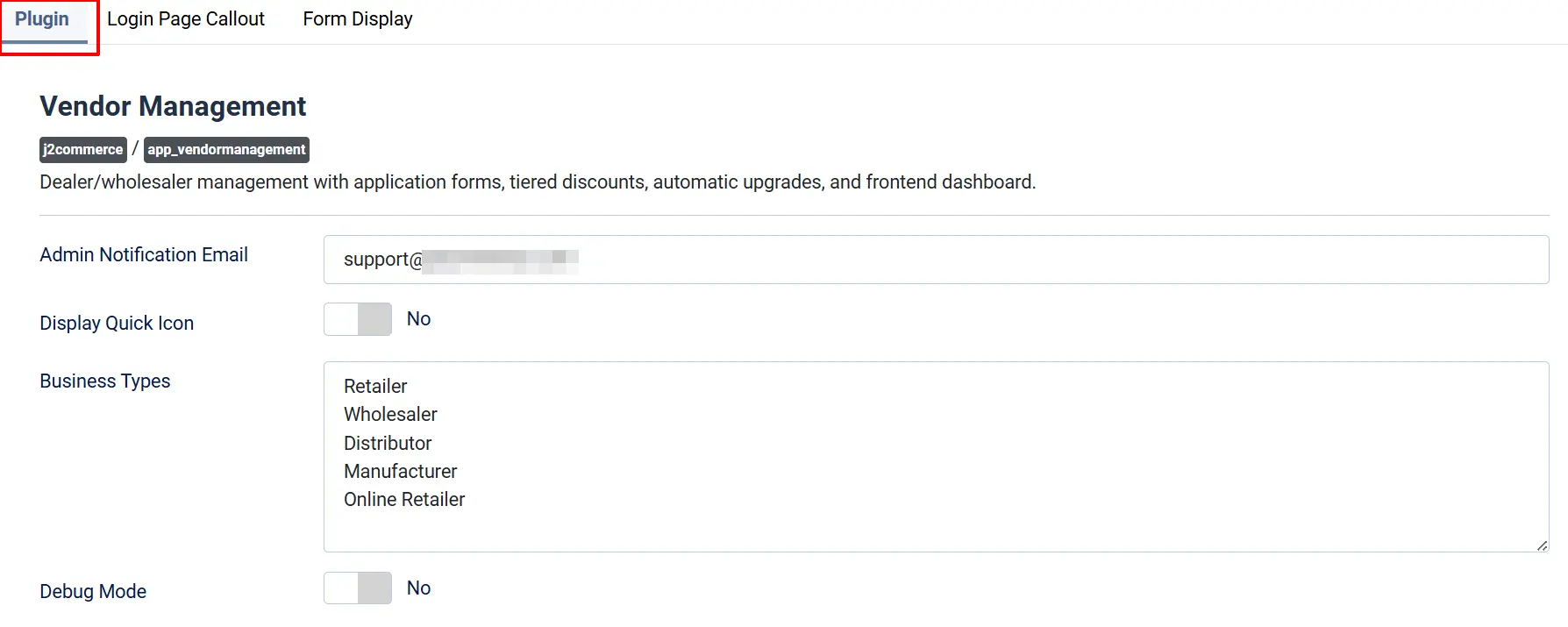Click the Admin Notification Email label
1568x627 pixels.
pyautogui.click(x=144, y=255)
